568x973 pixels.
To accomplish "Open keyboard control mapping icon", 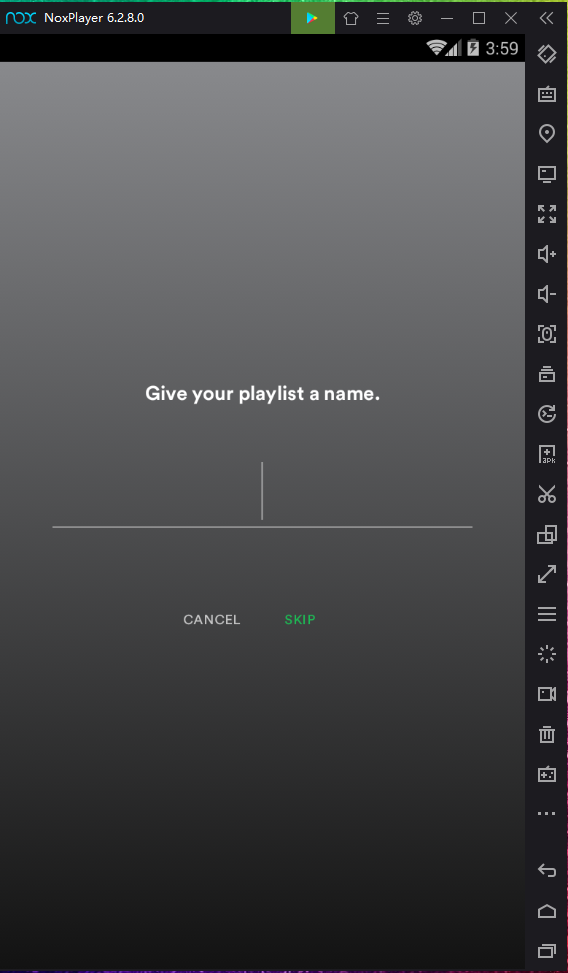I will click(x=546, y=94).
